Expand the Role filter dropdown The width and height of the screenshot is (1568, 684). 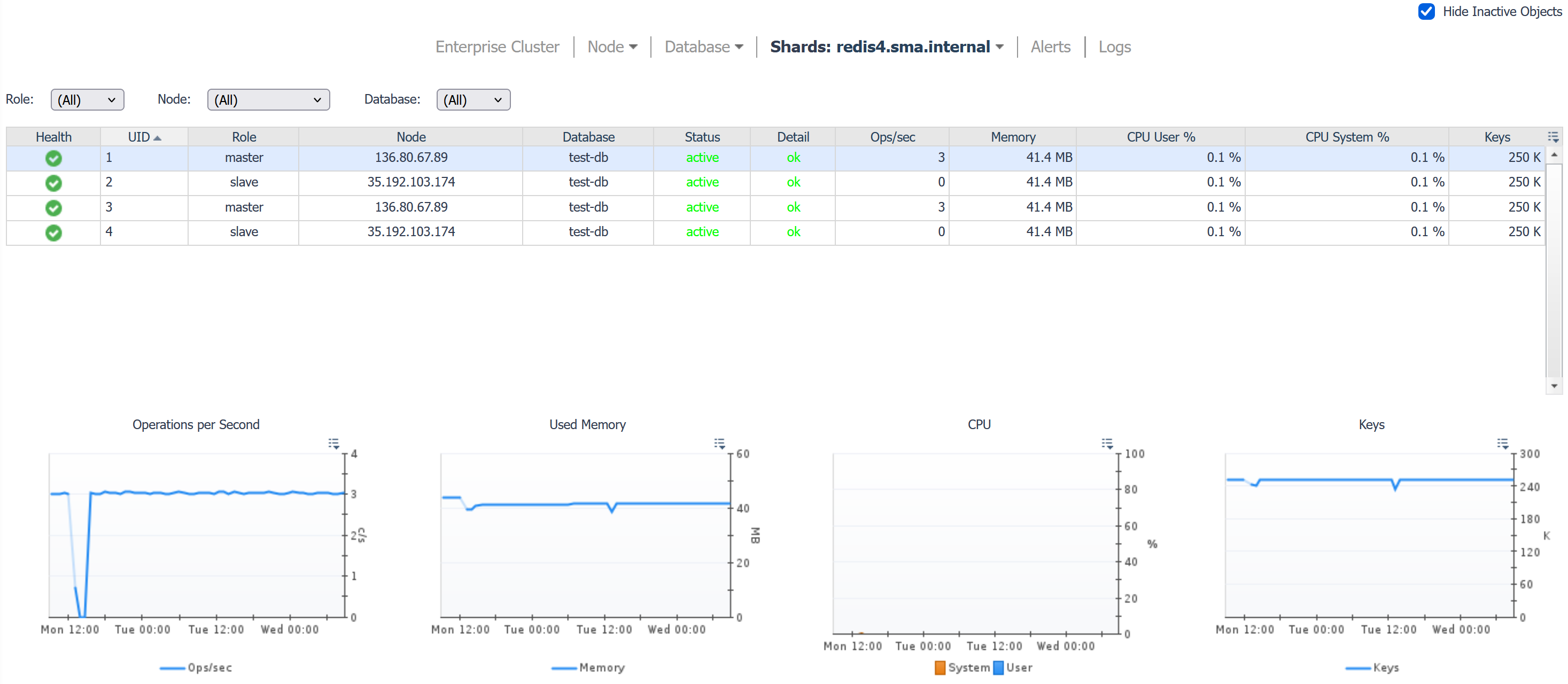coord(88,100)
